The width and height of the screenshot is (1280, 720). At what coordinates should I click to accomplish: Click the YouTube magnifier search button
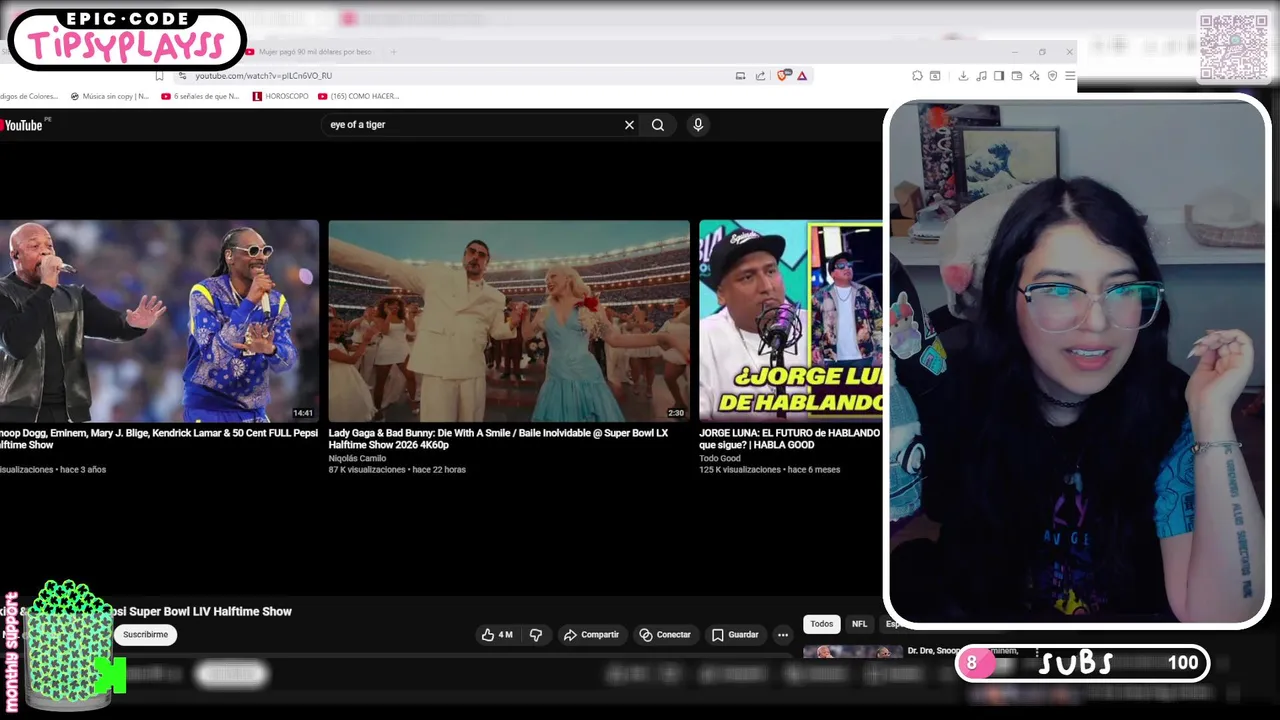pos(658,125)
